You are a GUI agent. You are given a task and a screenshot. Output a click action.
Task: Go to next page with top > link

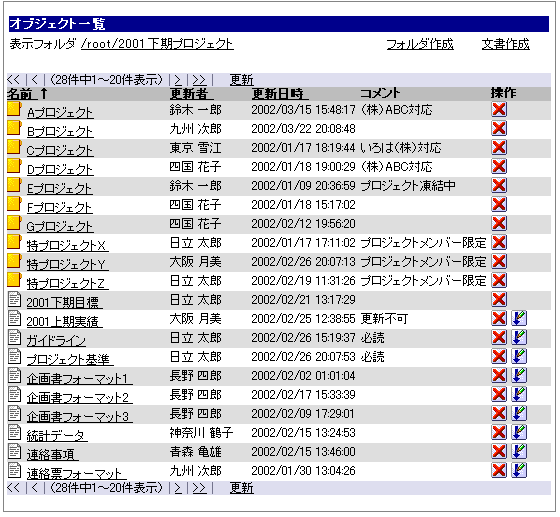click(178, 80)
